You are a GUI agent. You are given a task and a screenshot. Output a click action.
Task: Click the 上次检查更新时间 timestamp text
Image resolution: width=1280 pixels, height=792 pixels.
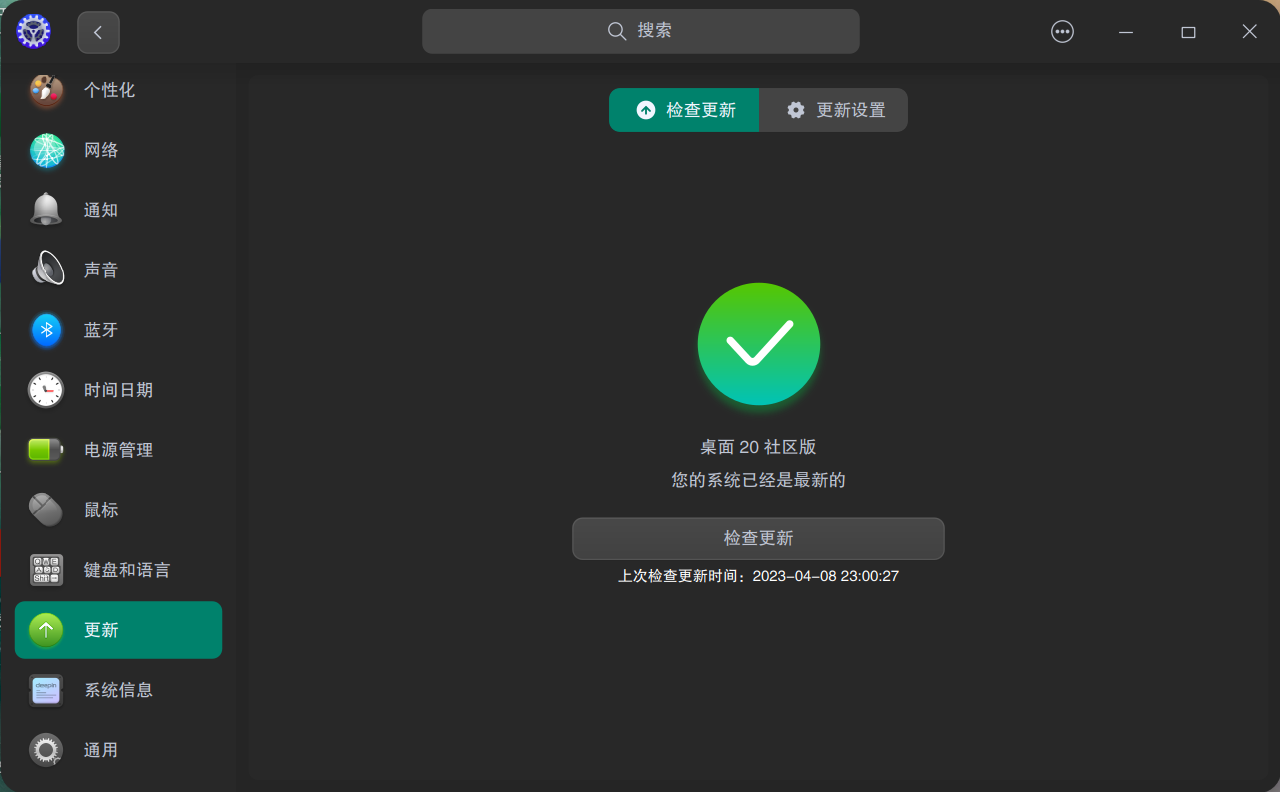click(758, 576)
